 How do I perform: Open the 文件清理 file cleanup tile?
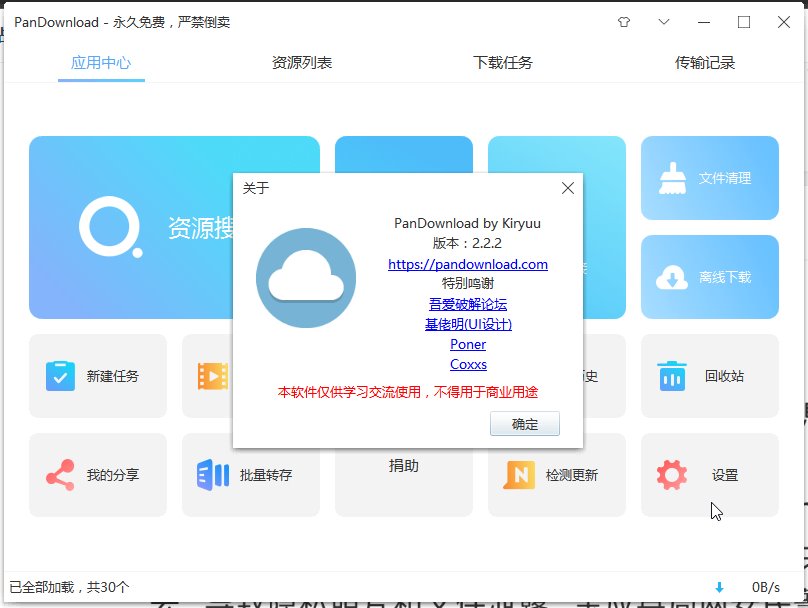pos(709,178)
